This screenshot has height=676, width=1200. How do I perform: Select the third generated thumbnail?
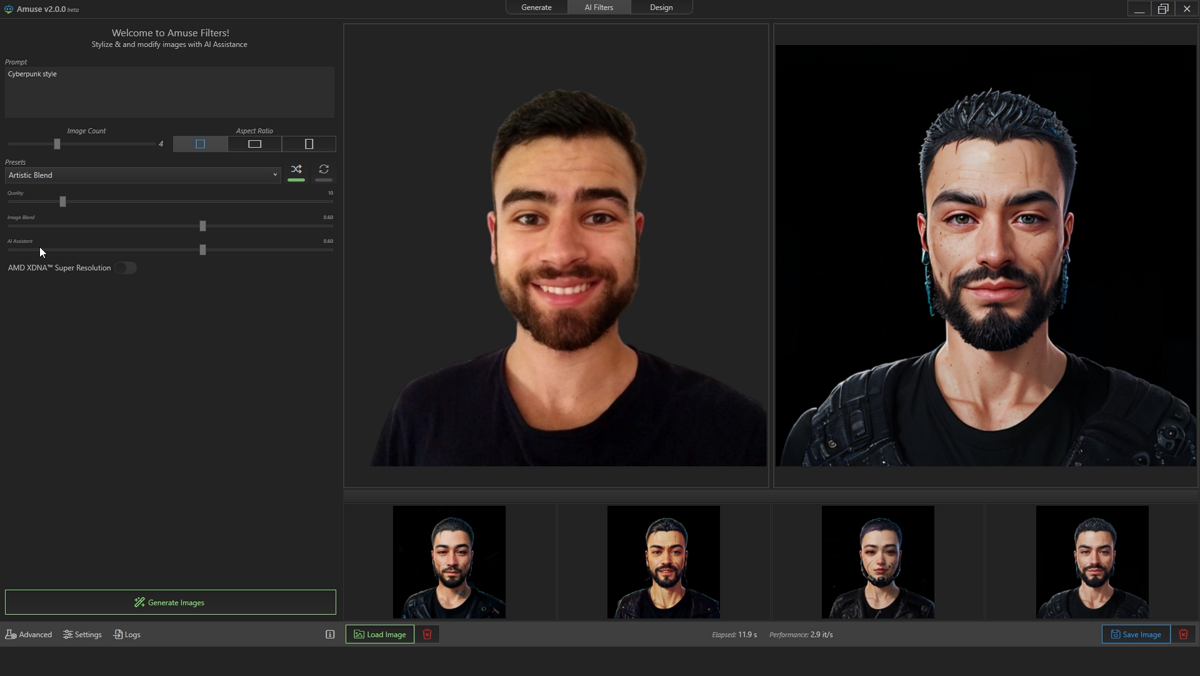coord(877,562)
